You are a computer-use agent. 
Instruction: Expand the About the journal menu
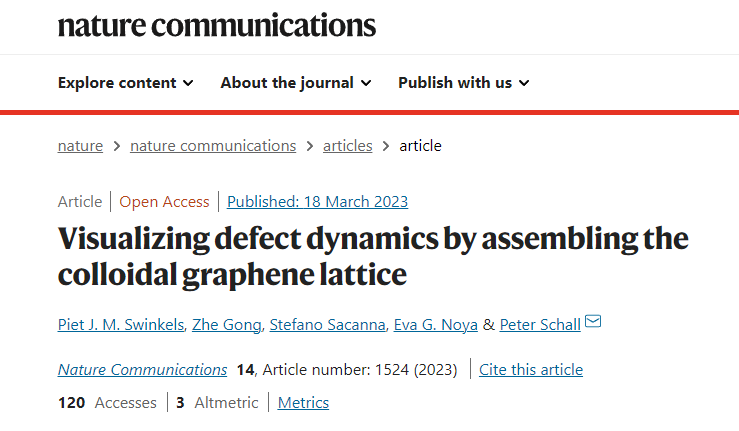pyautogui.click(x=296, y=83)
